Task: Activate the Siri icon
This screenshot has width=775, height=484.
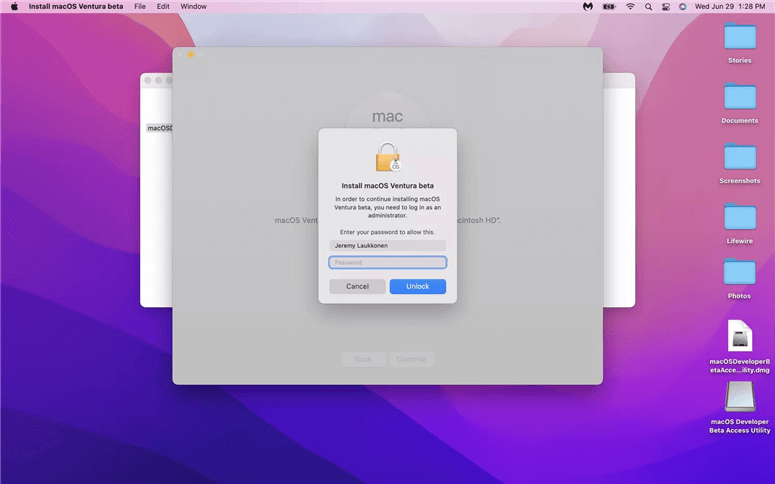Action: point(683,6)
